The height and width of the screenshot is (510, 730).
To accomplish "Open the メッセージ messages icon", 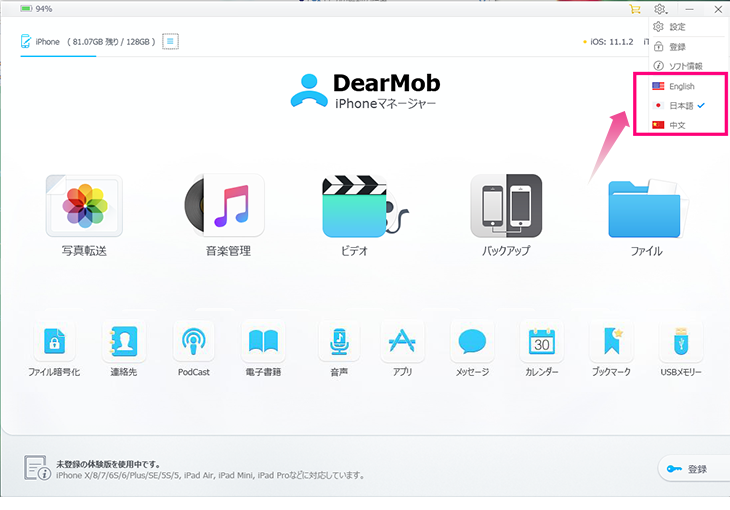I will pos(472,341).
